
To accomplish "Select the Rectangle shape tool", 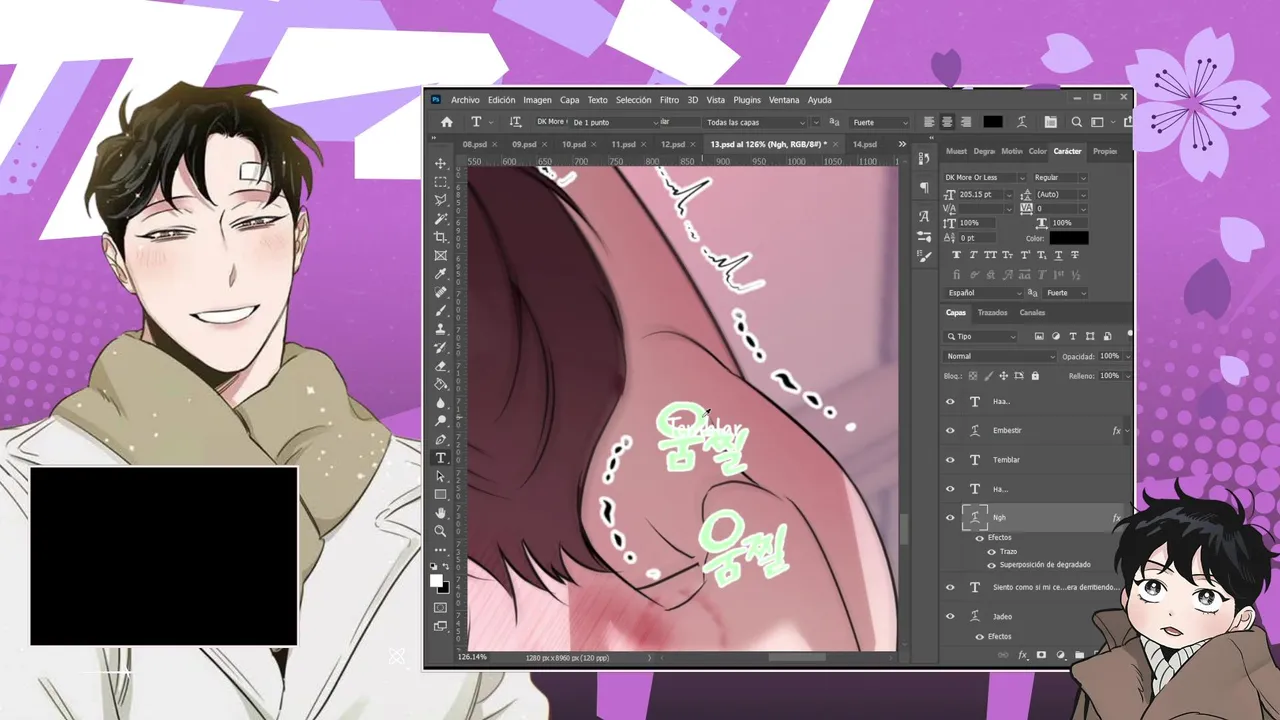I will click(440, 495).
